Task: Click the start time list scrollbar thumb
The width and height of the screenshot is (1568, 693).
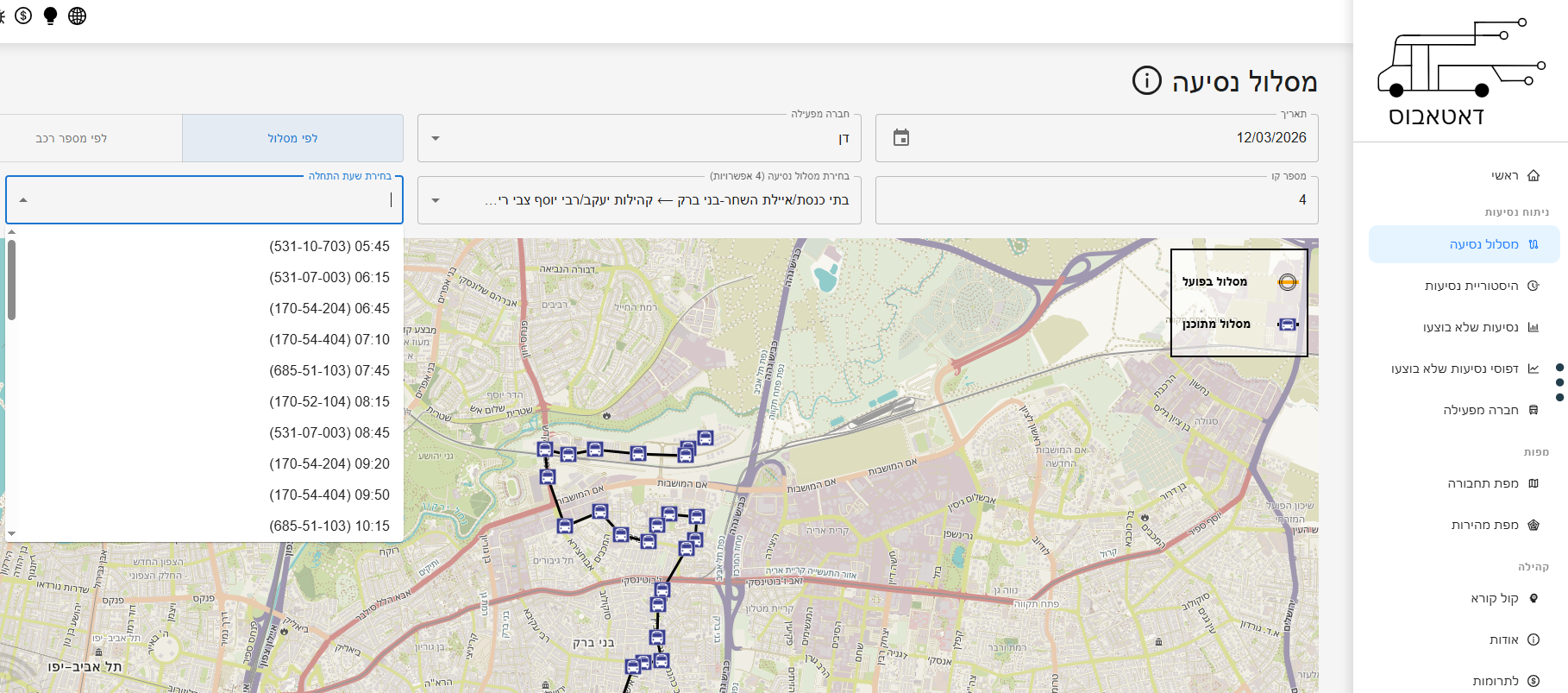Action: 11,280
